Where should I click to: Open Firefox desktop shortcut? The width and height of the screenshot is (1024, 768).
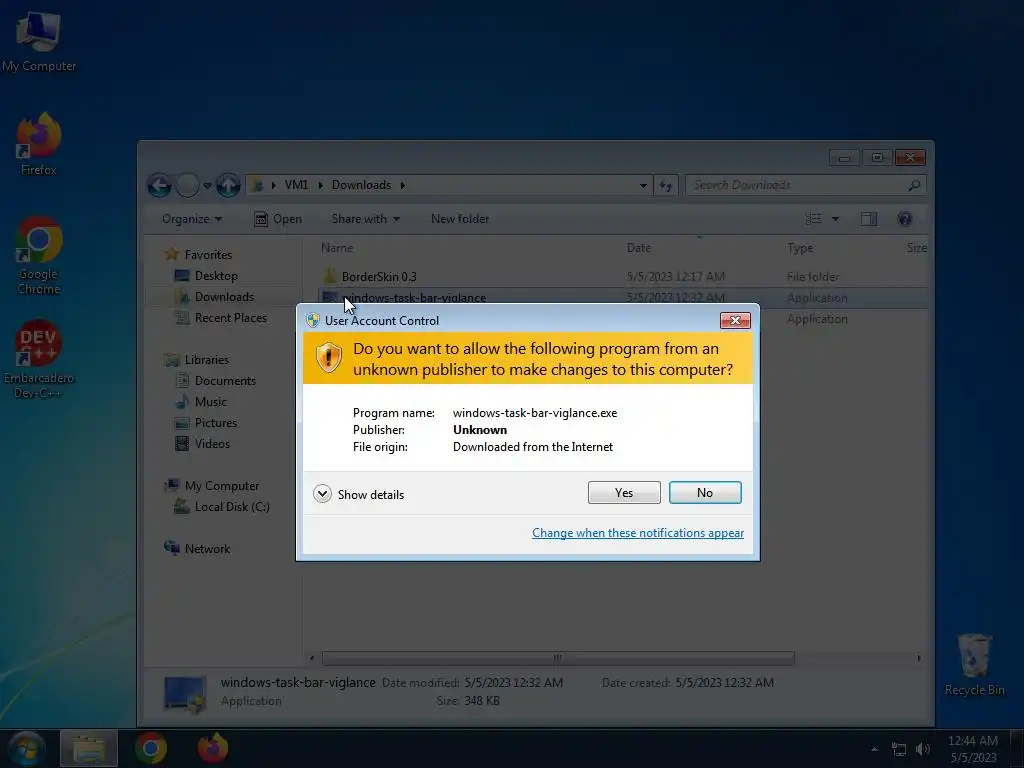pos(39,145)
